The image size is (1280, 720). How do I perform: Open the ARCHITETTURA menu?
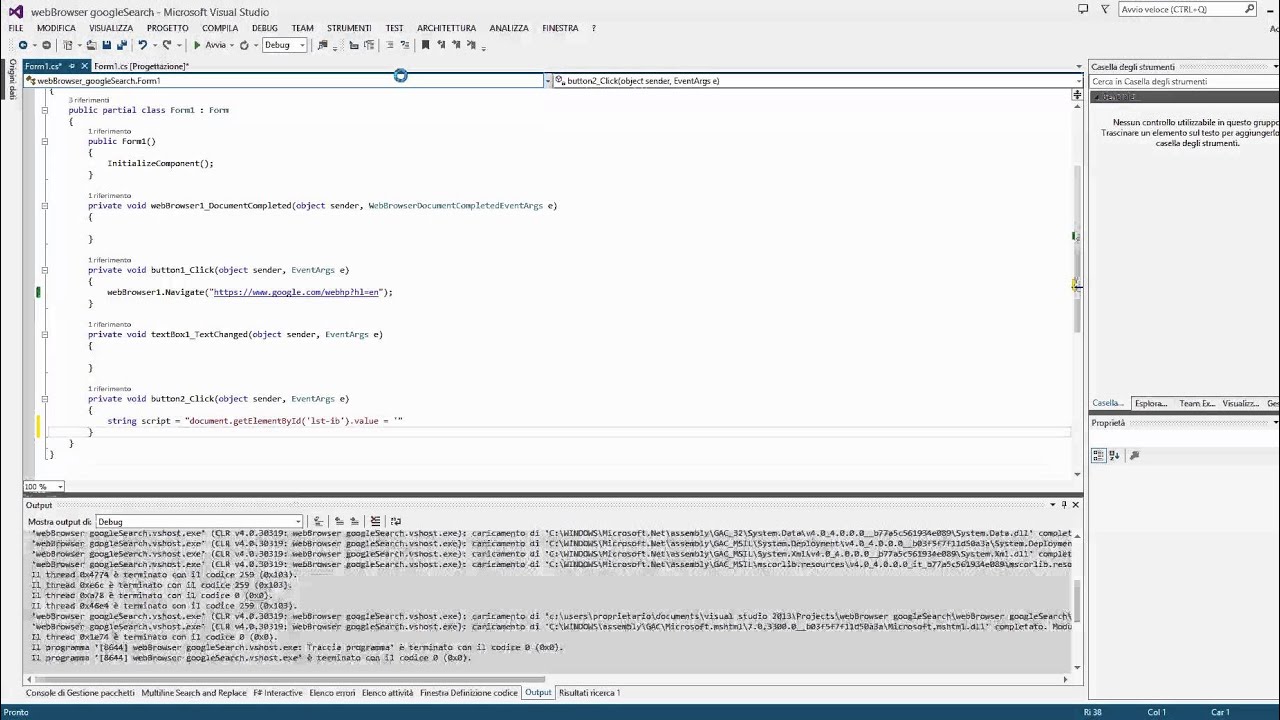tap(446, 28)
